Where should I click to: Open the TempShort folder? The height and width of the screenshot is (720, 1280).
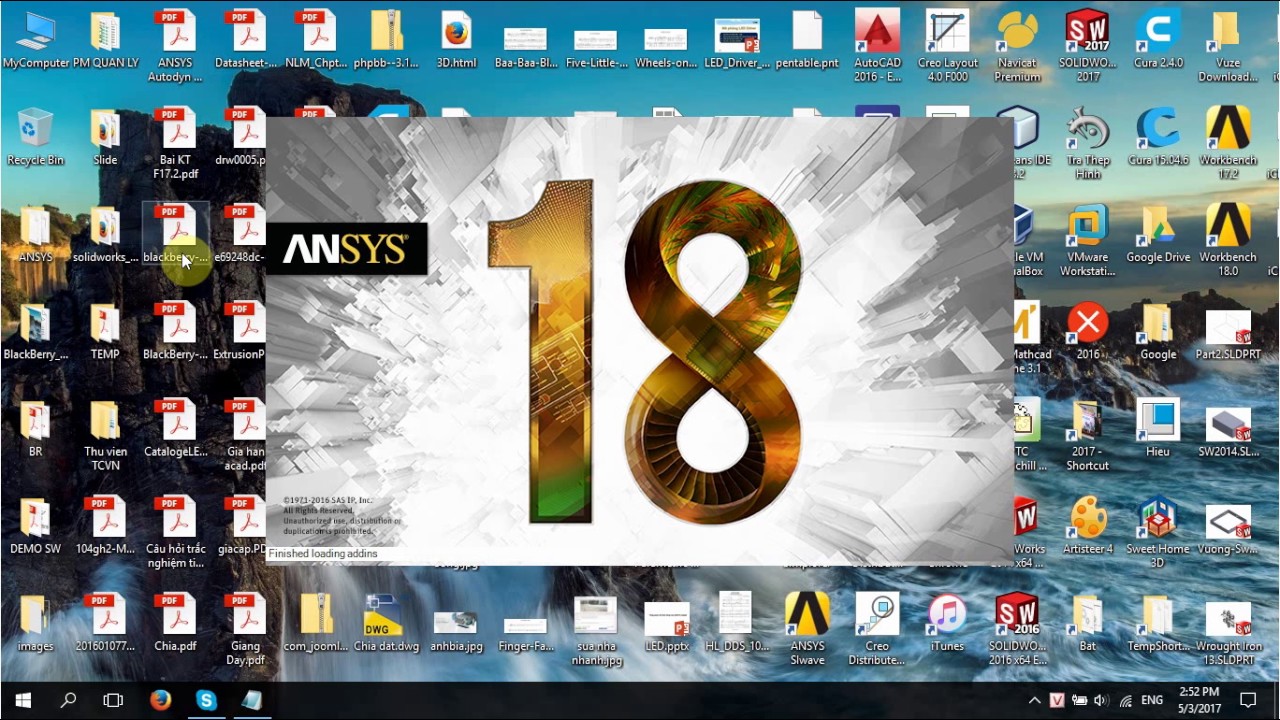click(1157, 622)
